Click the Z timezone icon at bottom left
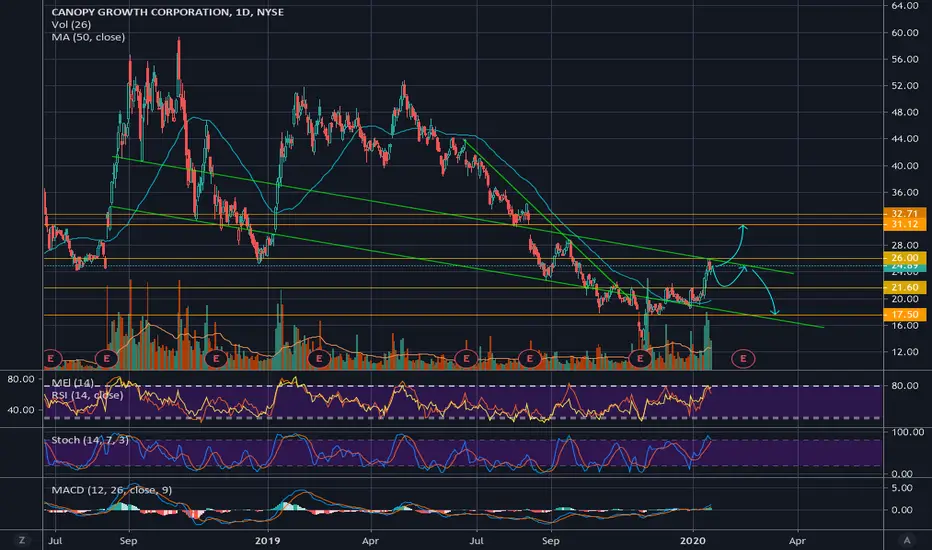The height and width of the screenshot is (550, 932). pyautogui.click(x=22, y=540)
